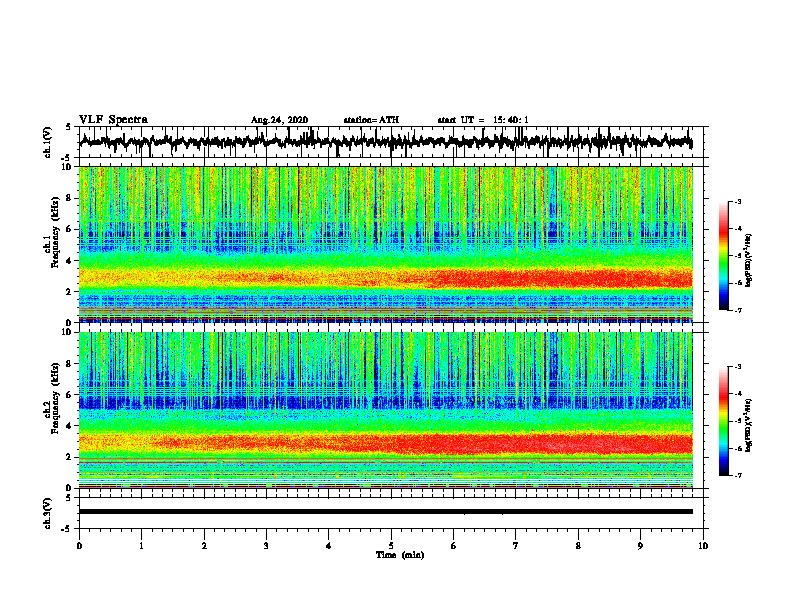Image resolution: width=792 pixels, height=612 pixels.
Task: Click the ch.1 colorbar "-3" label
Action: 738,202
